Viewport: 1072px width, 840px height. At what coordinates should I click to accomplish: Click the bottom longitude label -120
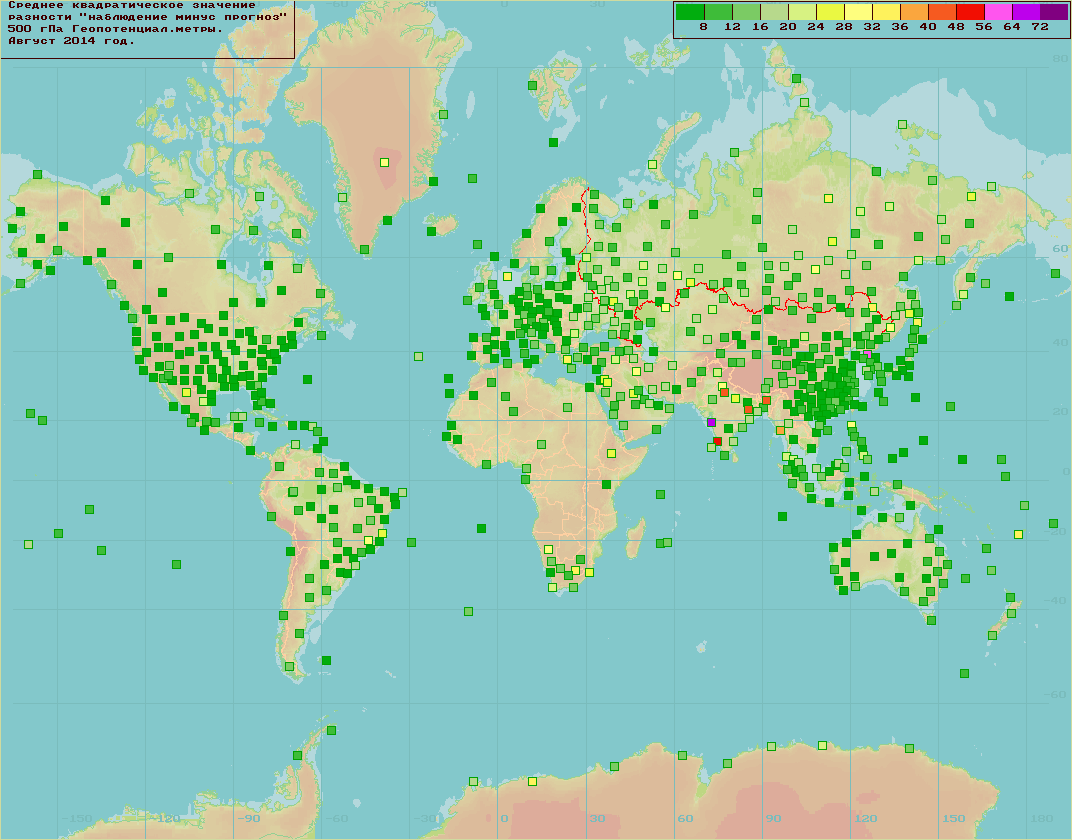(165, 819)
